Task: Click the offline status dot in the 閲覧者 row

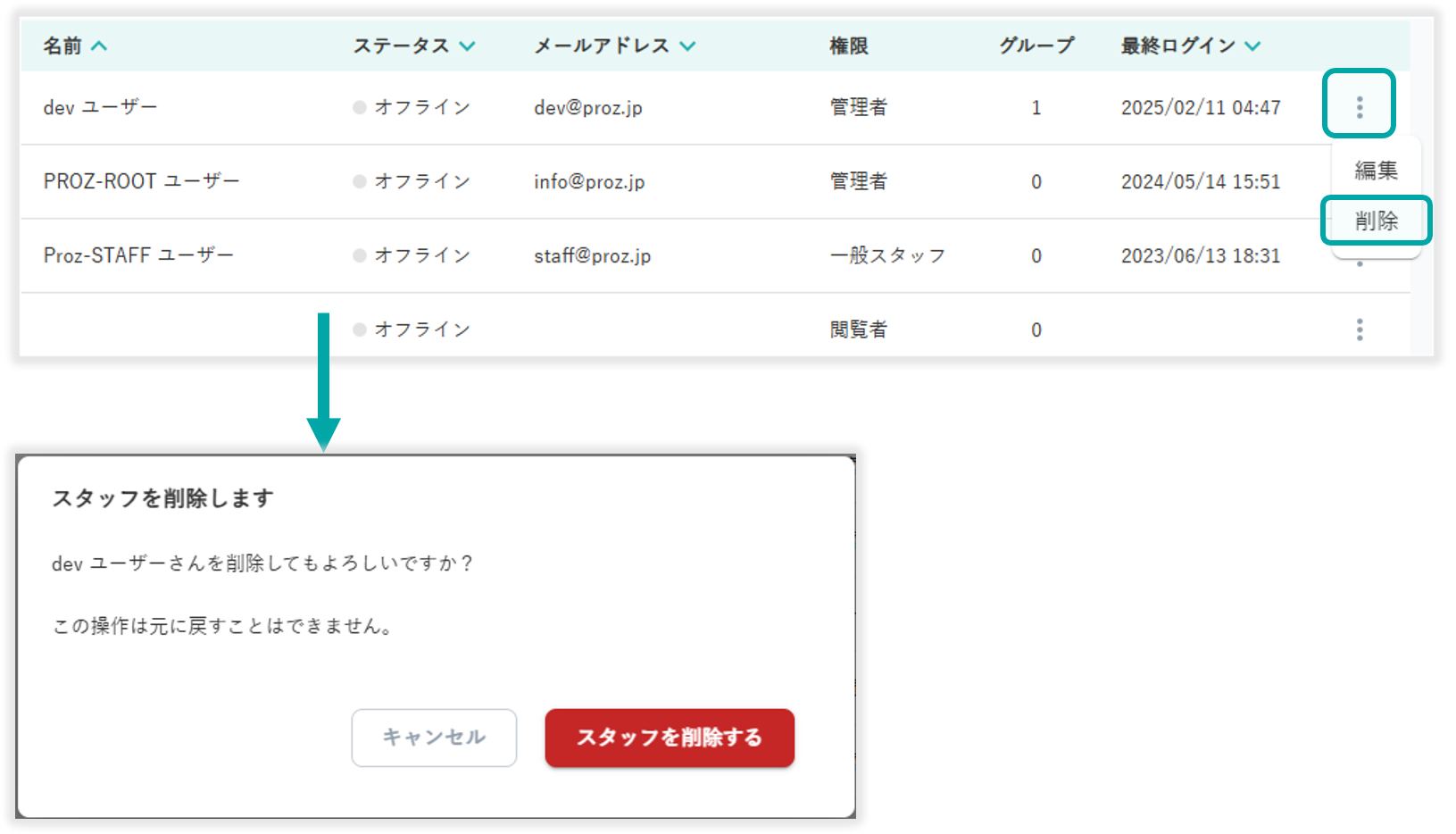Action: [360, 329]
